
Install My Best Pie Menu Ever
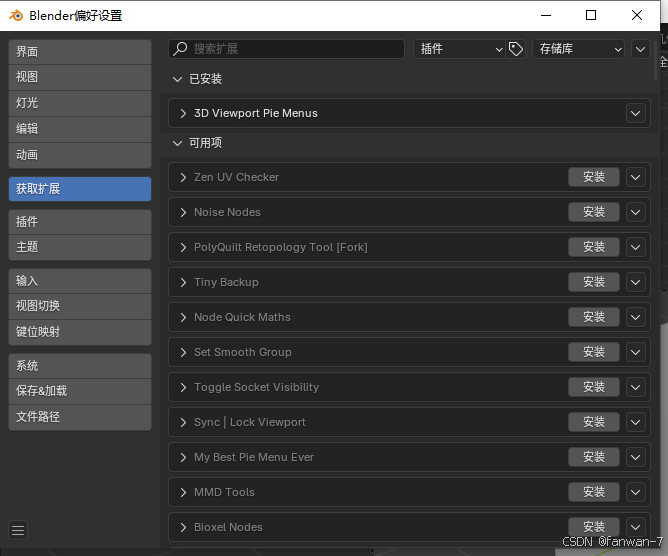click(x=594, y=457)
